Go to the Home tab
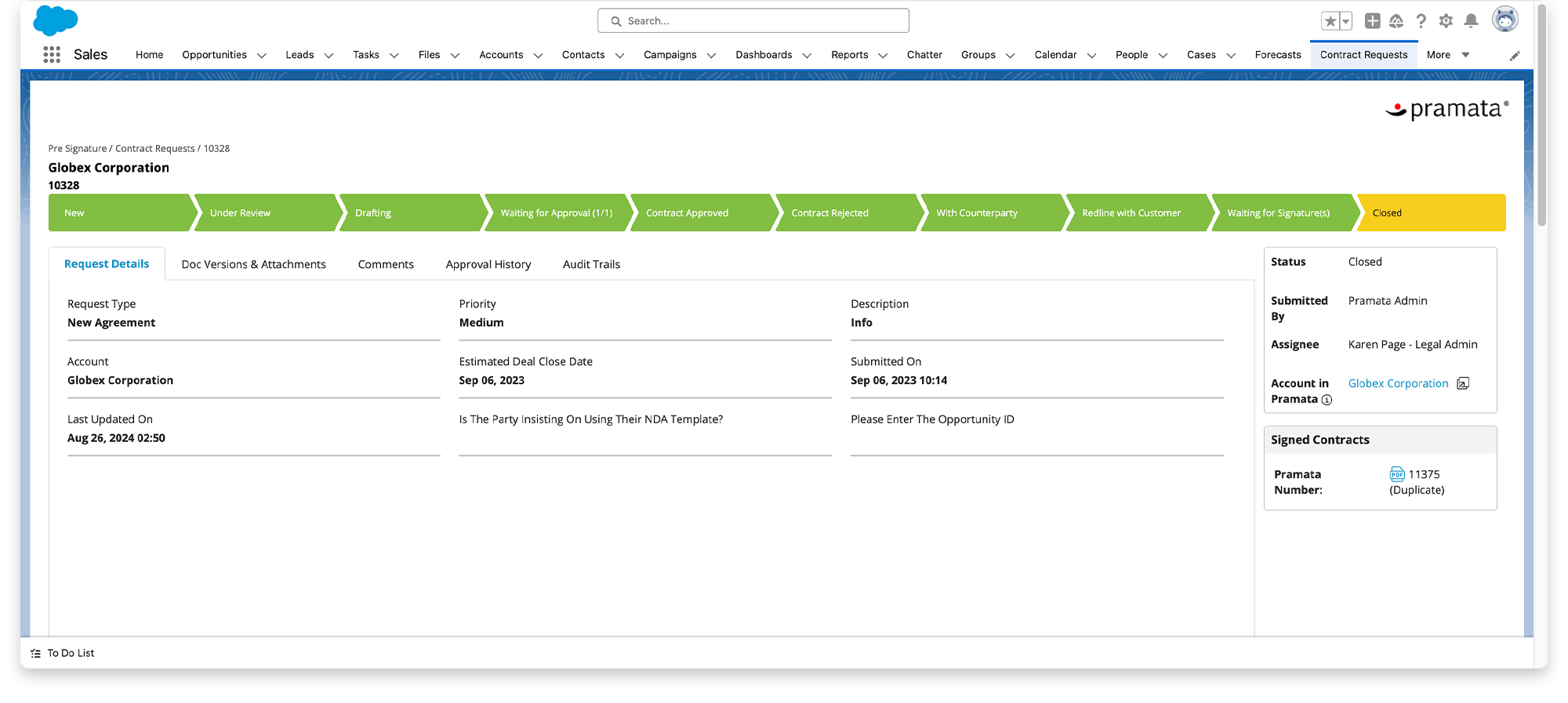1568x703 pixels. [149, 55]
